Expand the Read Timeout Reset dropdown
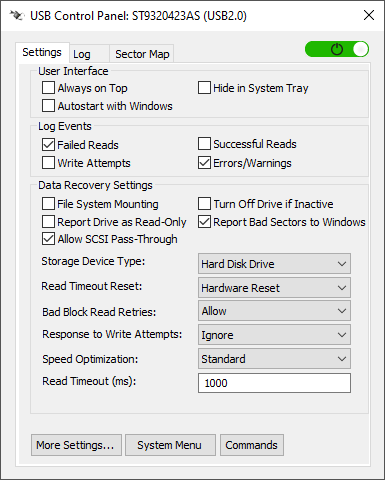This screenshot has width=385, height=480. click(x=274, y=288)
